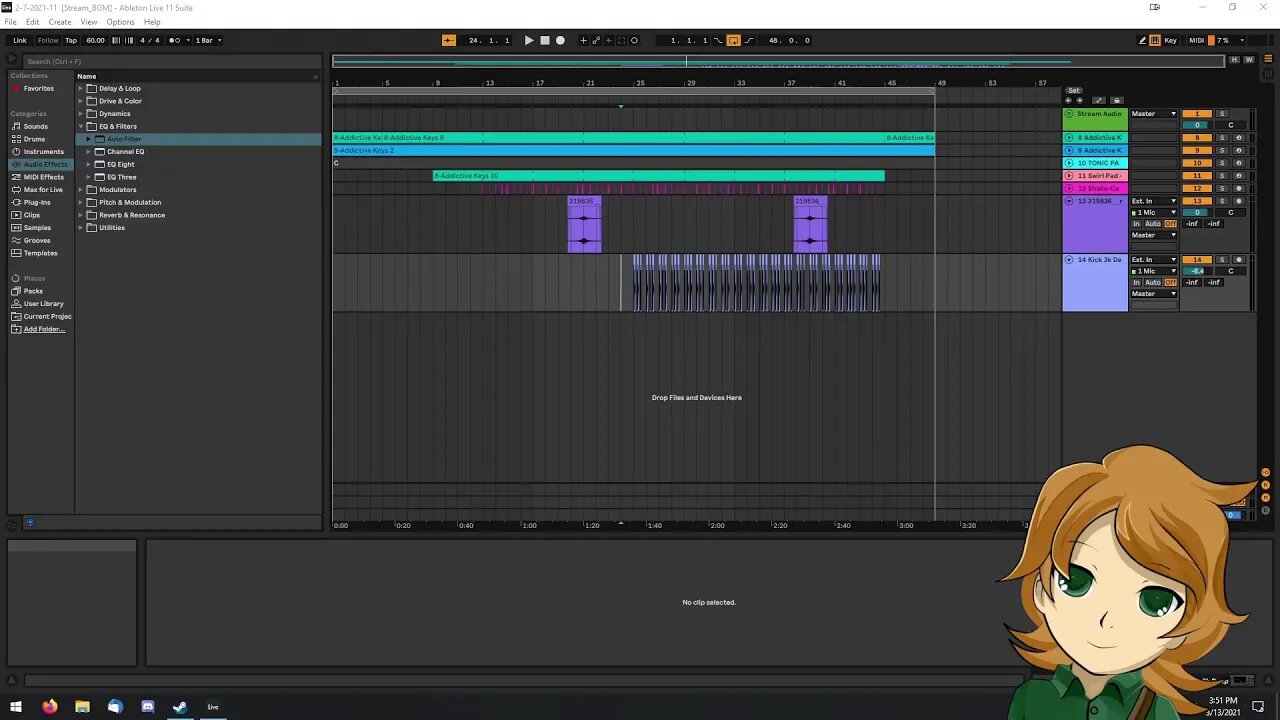Click Add Folder link
This screenshot has height=720, width=1280.
click(44, 329)
